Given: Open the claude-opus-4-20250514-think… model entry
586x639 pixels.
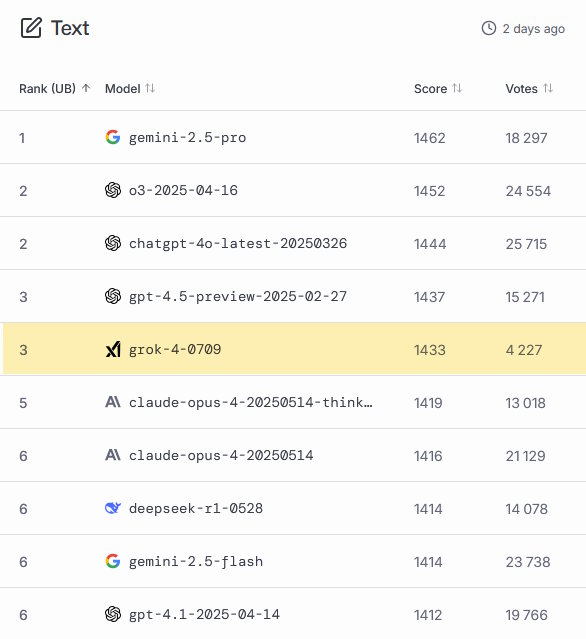Looking at the screenshot, I should 251,403.
